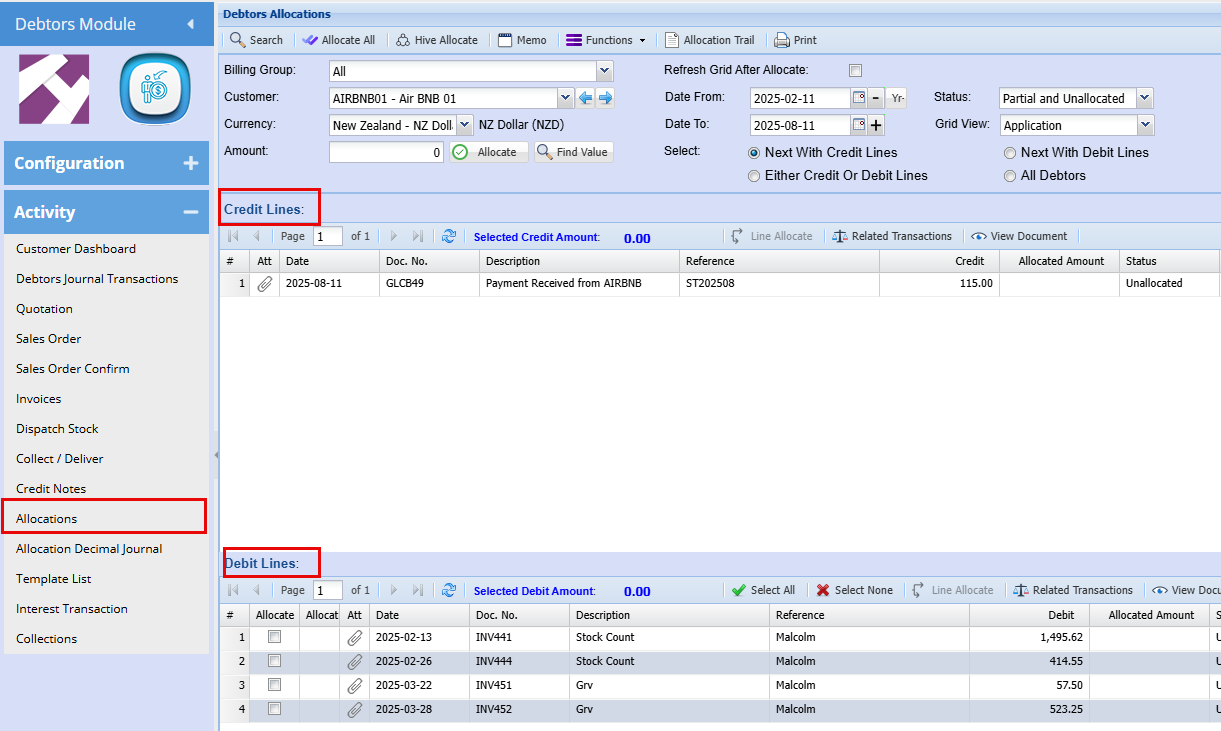Tick the Allocate checkbox for INV444
This screenshot has width=1221, height=731.
pos(275,661)
